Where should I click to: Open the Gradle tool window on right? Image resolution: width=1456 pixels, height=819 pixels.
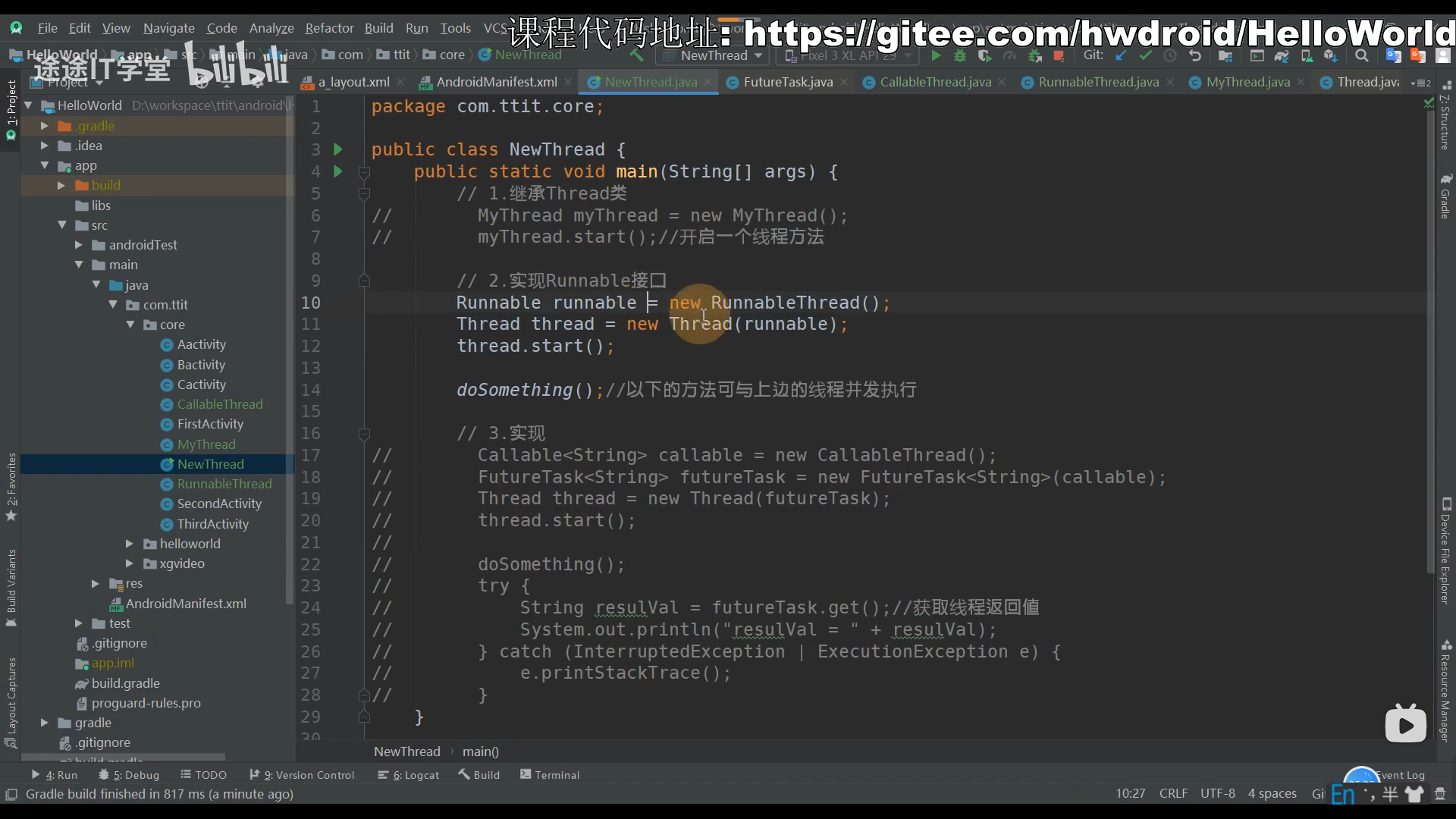(1445, 196)
